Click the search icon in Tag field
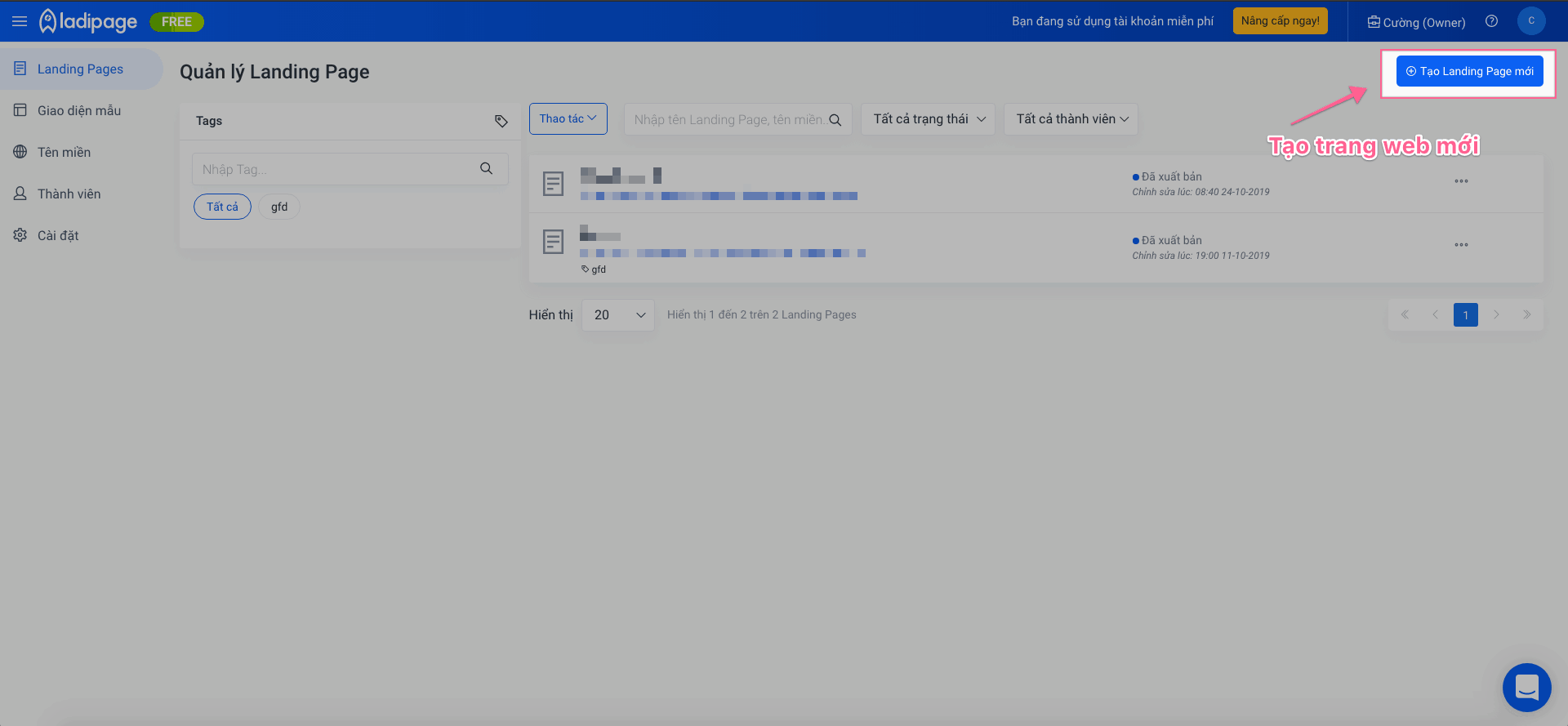This screenshot has width=1568, height=726. tap(487, 169)
